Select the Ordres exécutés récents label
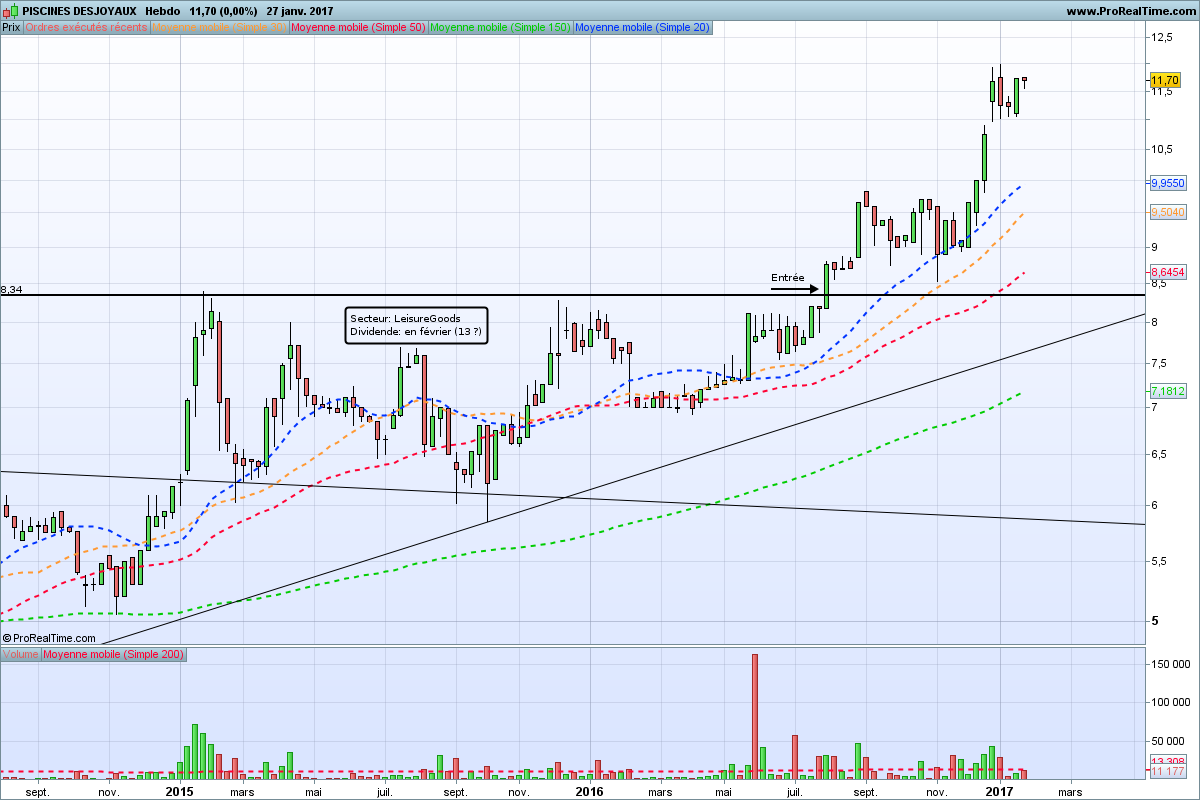The height and width of the screenshot is (800, 1200). click(x=87, y=27)
